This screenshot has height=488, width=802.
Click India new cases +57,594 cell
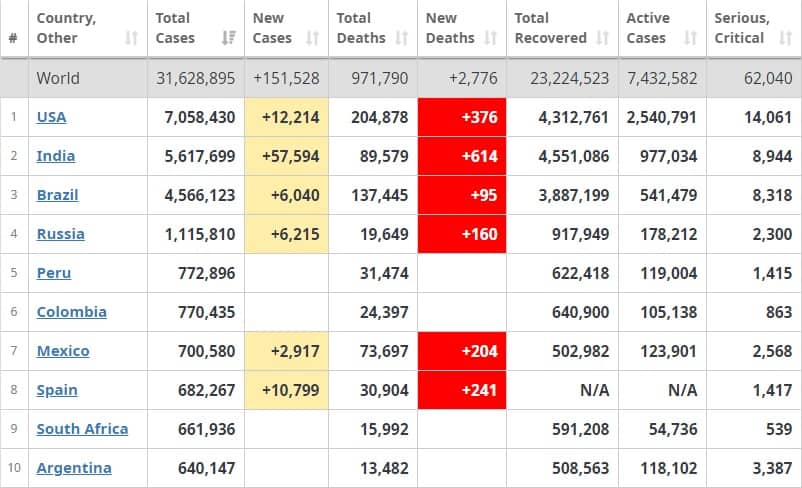pos(286,156)
